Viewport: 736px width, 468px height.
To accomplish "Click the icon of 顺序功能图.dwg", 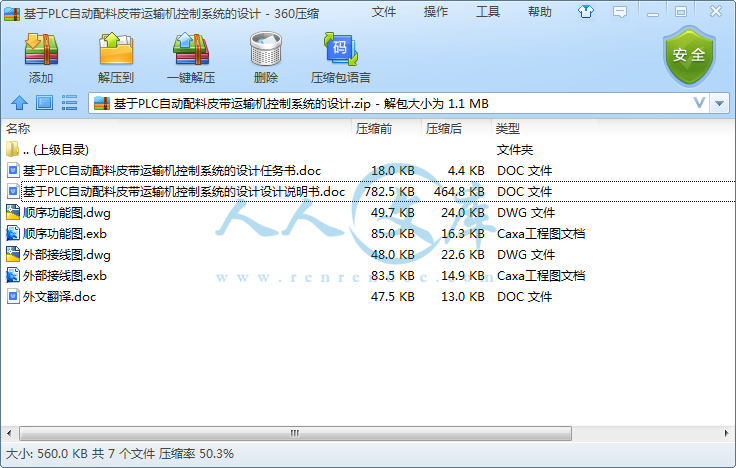I will pos(13,213).
